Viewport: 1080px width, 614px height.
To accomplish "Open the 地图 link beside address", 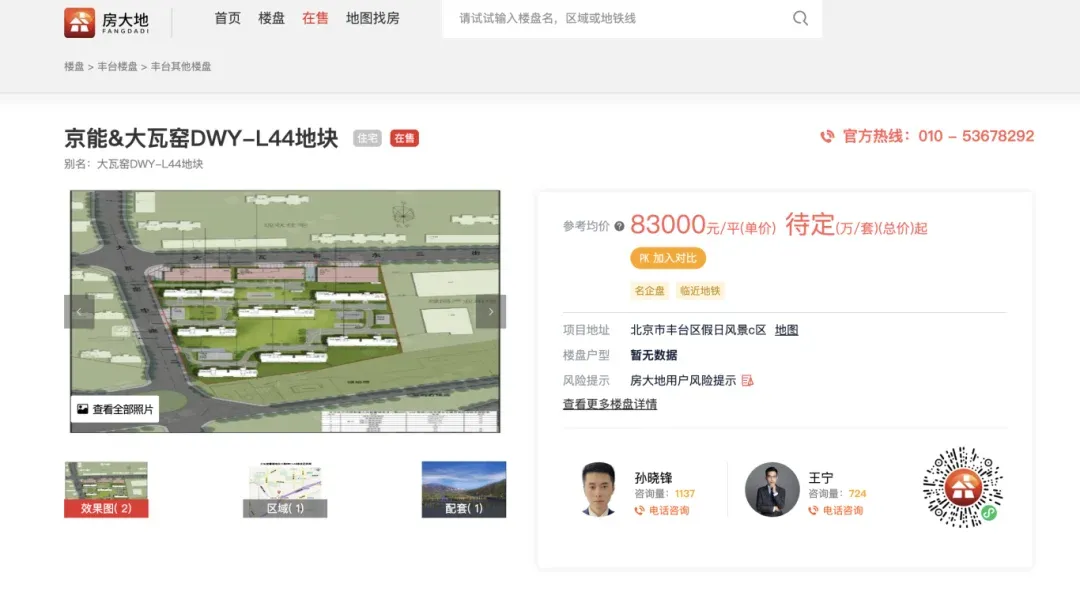I will [x=787, y=330].
